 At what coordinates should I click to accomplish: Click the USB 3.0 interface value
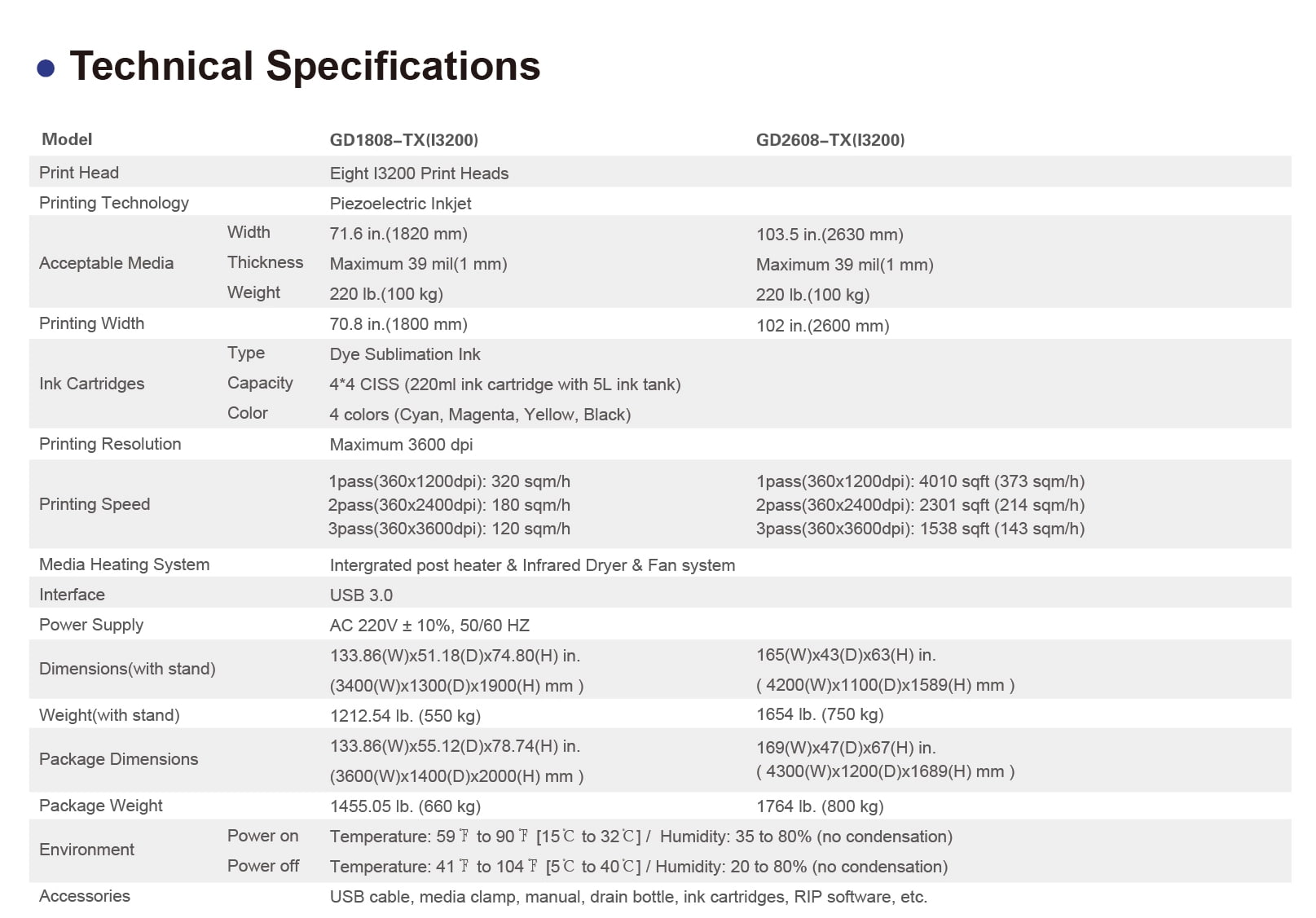pyautogui.click(x=361, y=595)
